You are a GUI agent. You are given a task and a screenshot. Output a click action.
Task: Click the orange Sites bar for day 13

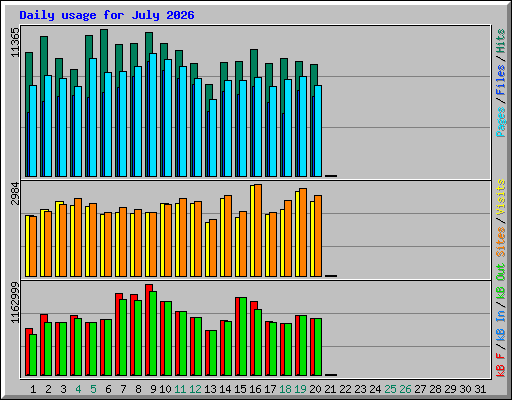(213, 248)
